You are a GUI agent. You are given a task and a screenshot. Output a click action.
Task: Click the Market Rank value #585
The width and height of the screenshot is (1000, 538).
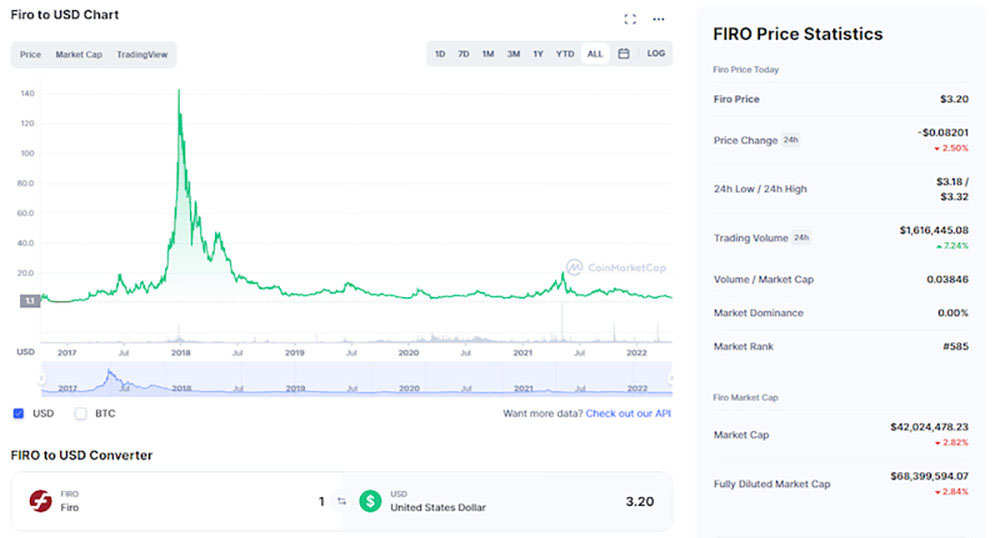point(955,347)
